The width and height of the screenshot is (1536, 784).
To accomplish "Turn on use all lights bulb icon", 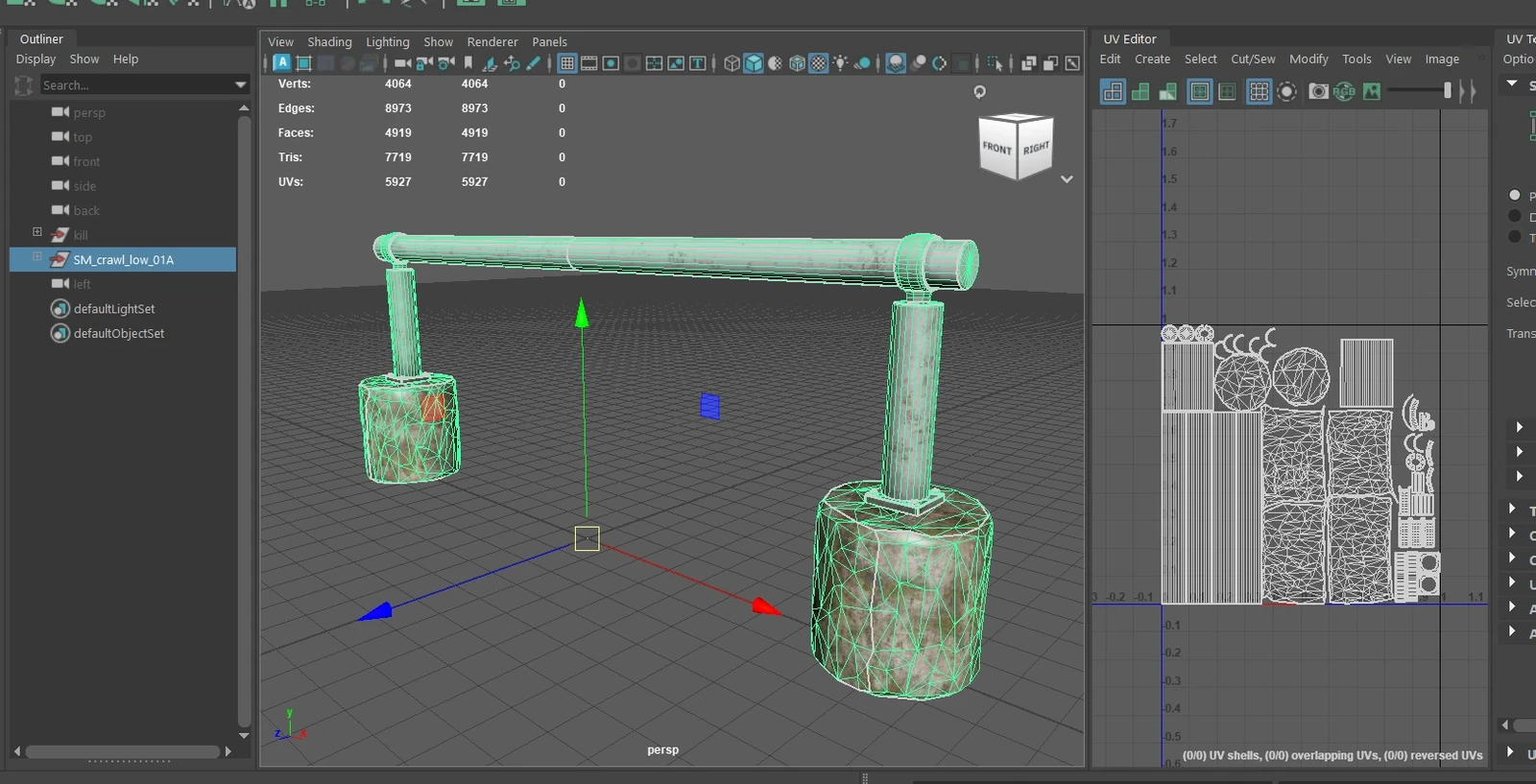I will click(841, 63).
